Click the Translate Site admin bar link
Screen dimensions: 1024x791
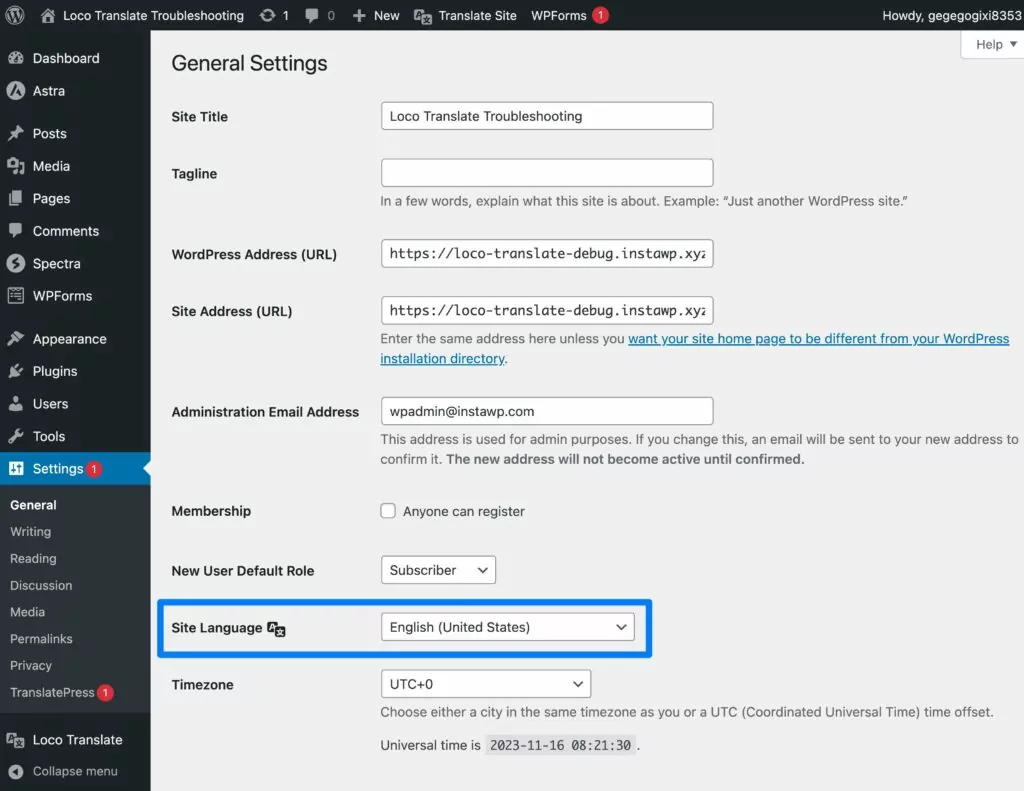(477, 16)
